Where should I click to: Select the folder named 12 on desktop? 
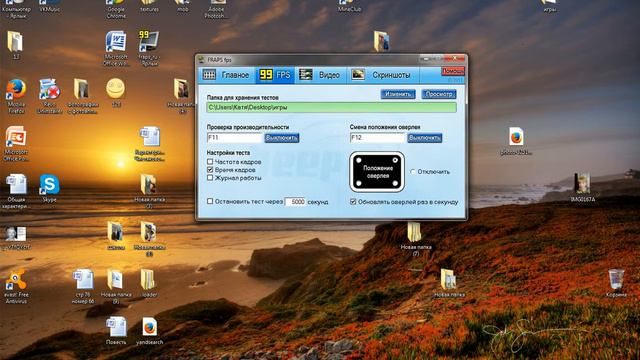pyautogui.click(x=16, y=45)
